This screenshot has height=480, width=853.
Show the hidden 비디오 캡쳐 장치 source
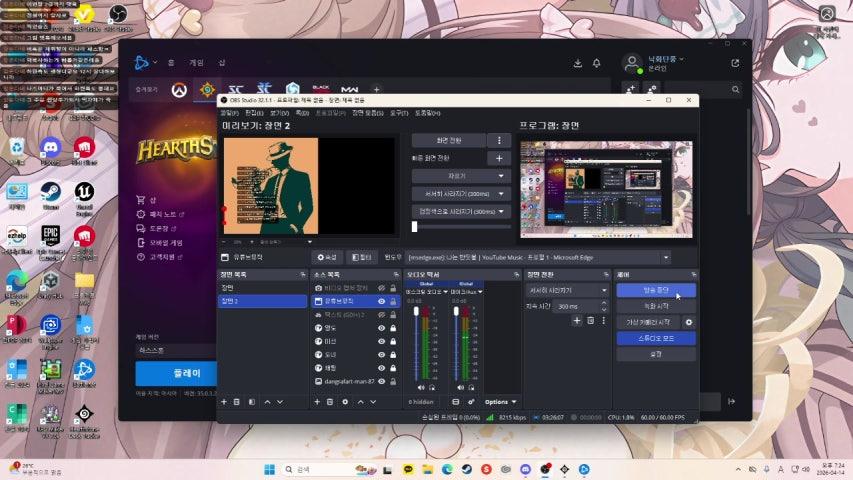[x=381, y=288]
